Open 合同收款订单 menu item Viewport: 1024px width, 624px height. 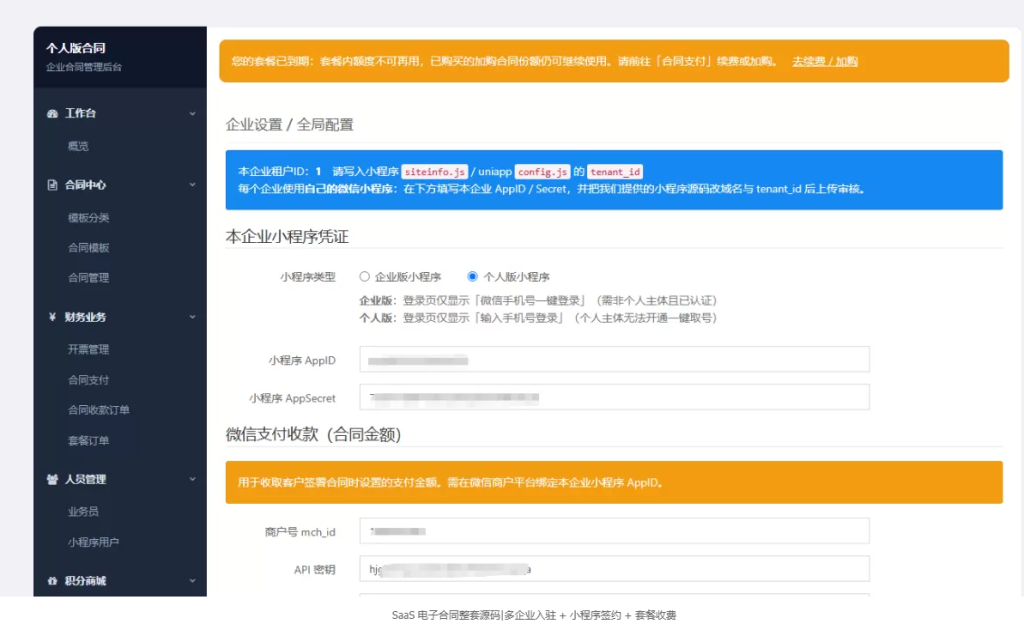click(x=99, y=410)
